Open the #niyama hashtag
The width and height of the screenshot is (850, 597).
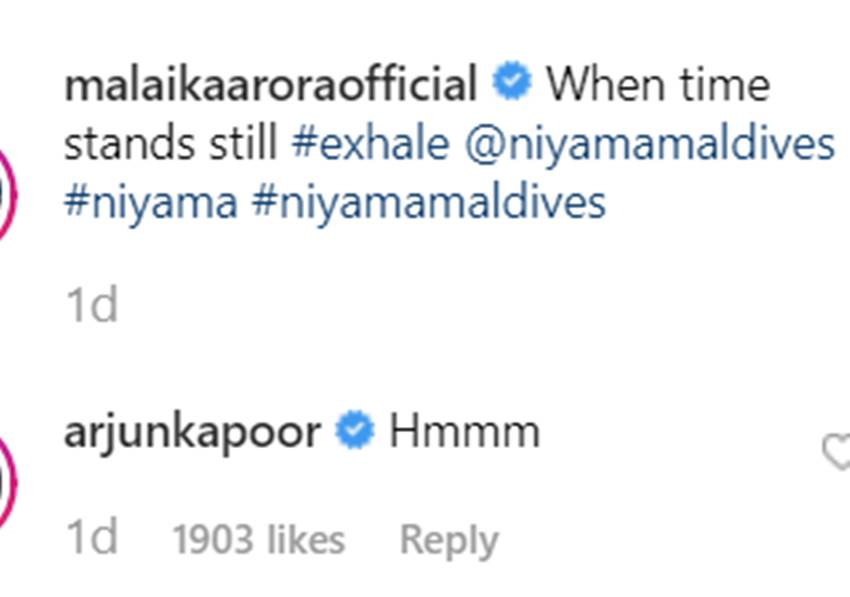click(x=151, y=203)
